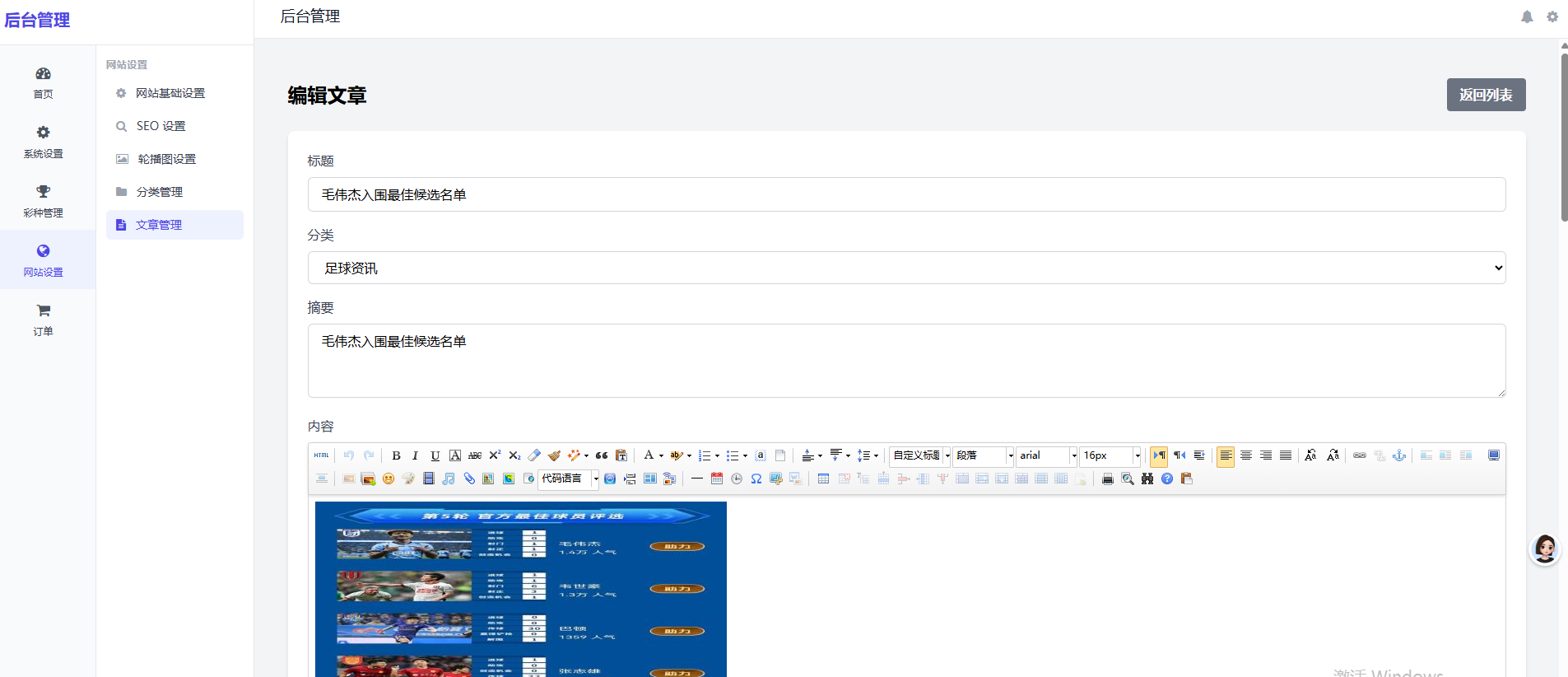The height and width of the screenshot is (677, 1568).
Task: Click the clear document icon
Action: pos(780,455)
